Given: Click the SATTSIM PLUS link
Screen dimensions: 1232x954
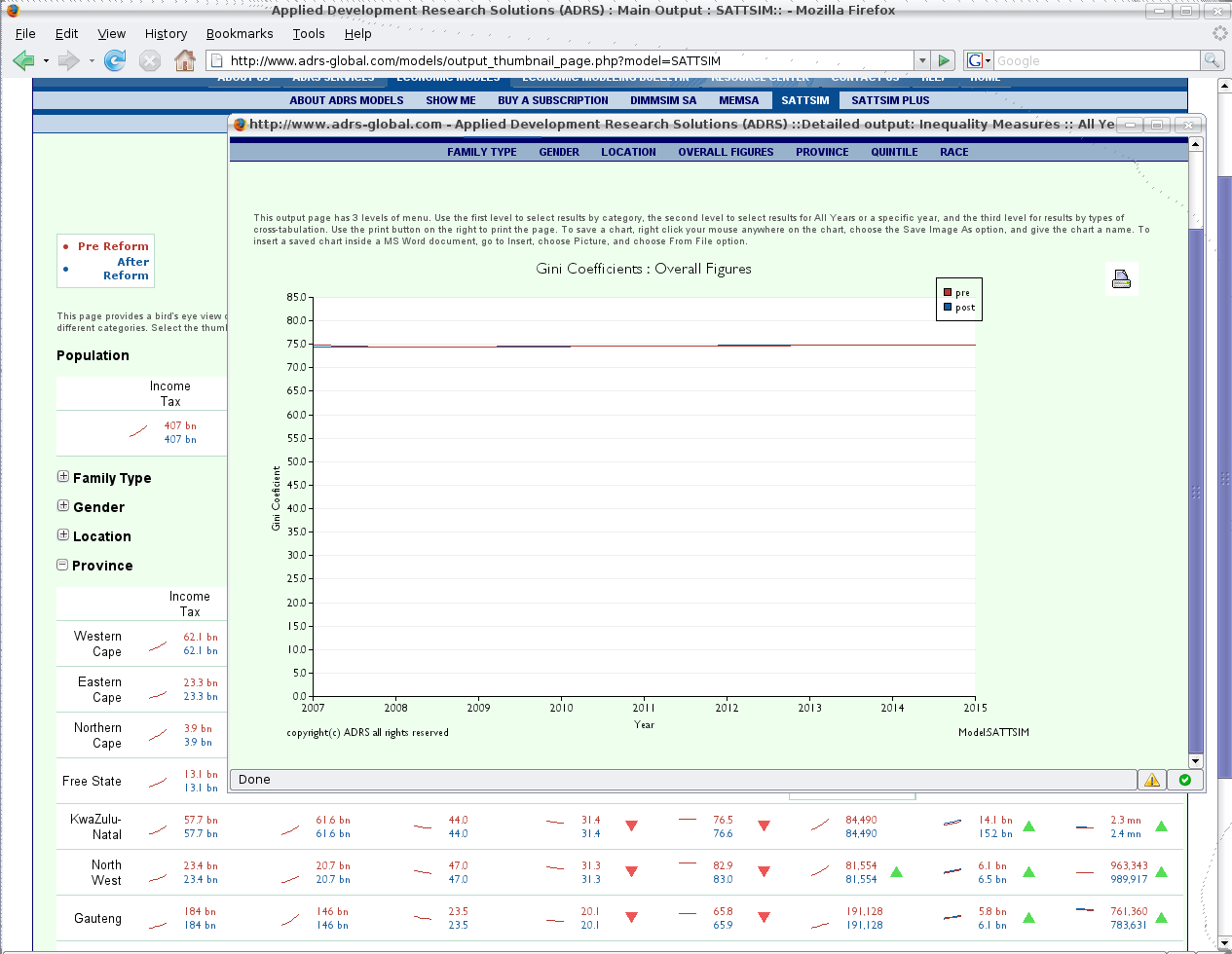Looking at the screenshot, I should click(890, 100).
